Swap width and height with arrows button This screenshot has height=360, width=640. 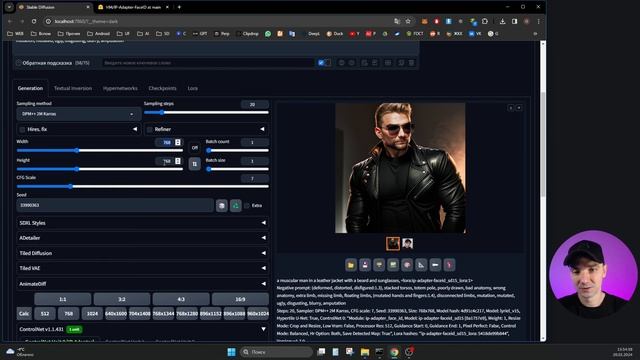pyautogui.click(x=195, y=164)
